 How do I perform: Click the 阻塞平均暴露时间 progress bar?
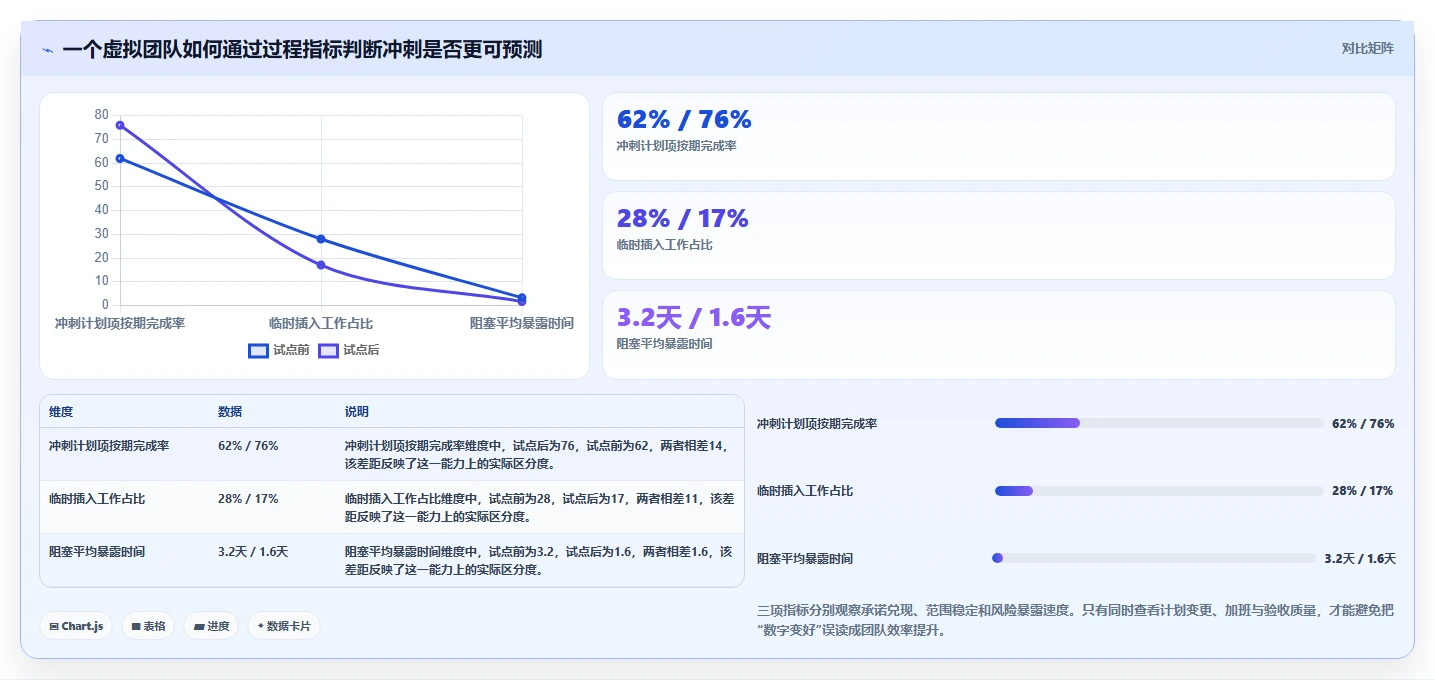point(1154,558)
